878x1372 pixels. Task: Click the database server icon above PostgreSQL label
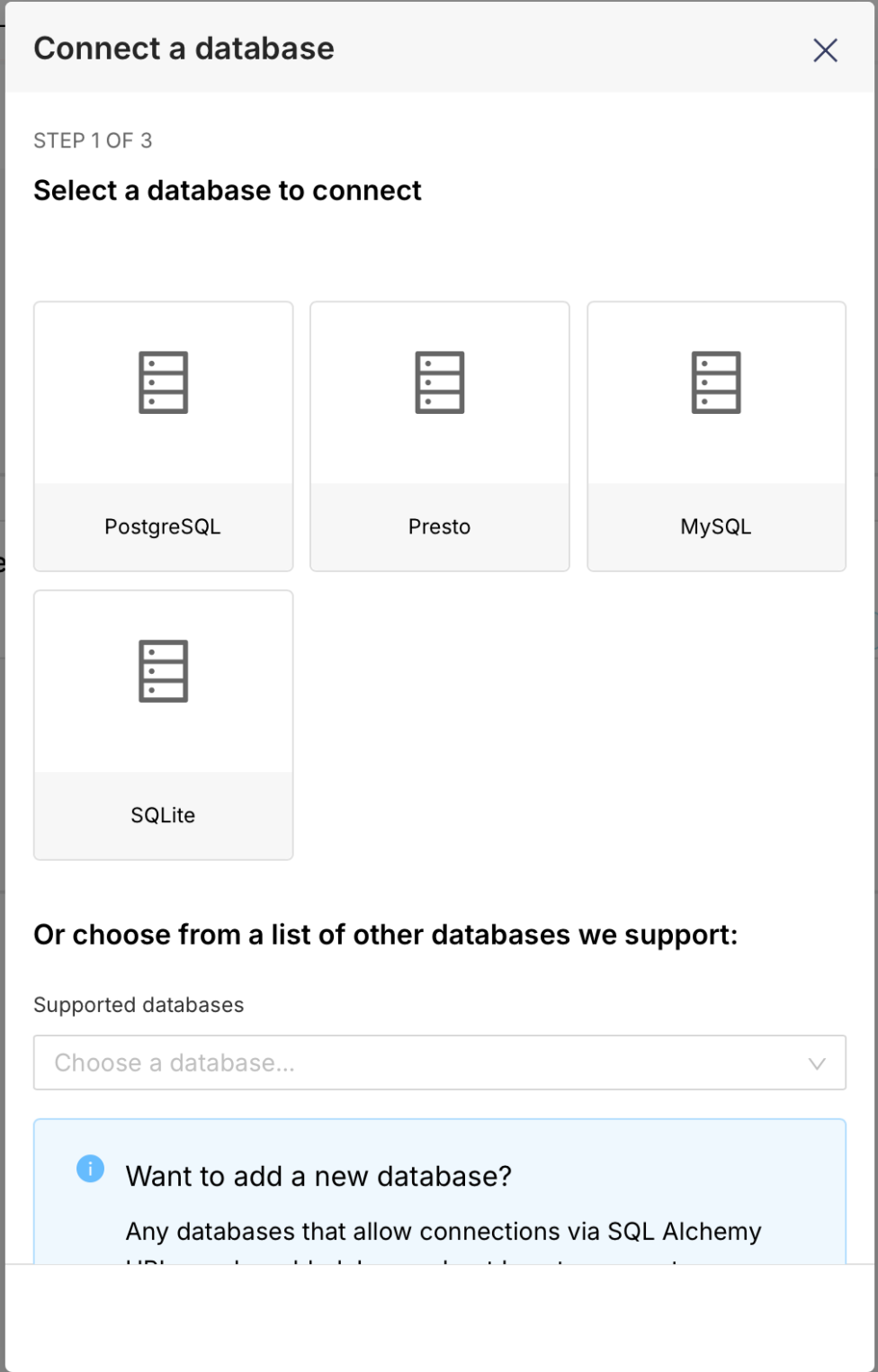163,382
